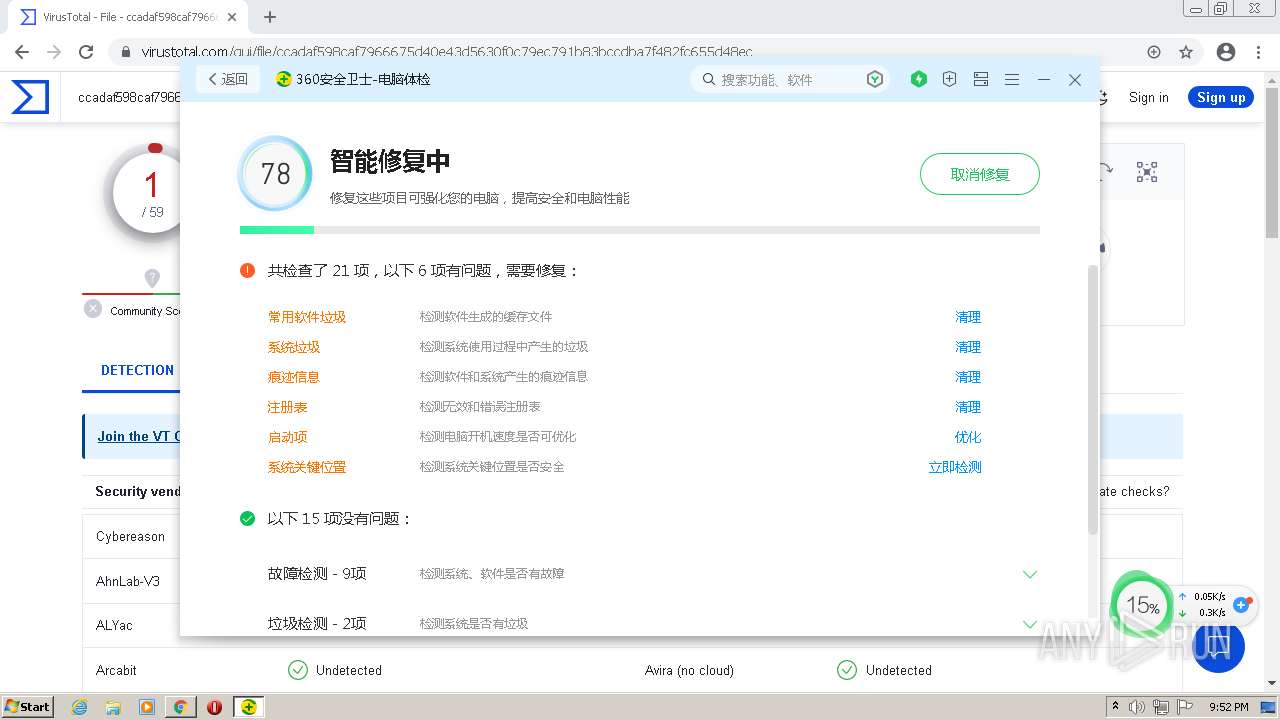
Task: Expand the 垃圾检测 - 2项 section
Action: click(1030, 624)
